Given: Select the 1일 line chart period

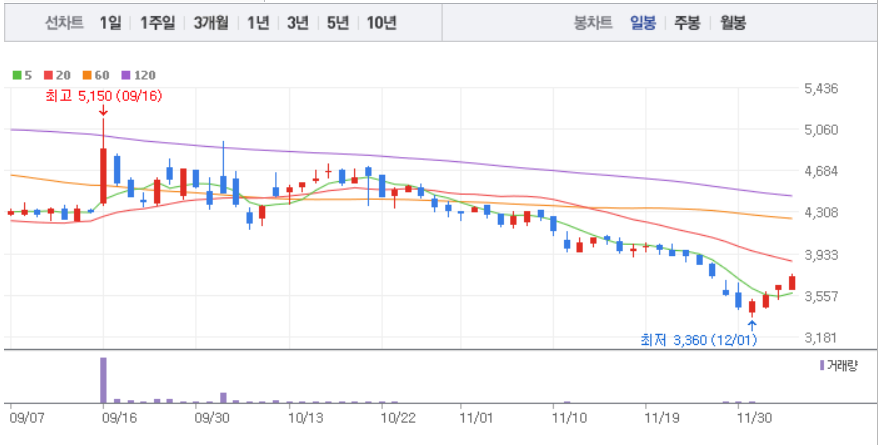Looking at the screenshot, I should click(110, 23).
